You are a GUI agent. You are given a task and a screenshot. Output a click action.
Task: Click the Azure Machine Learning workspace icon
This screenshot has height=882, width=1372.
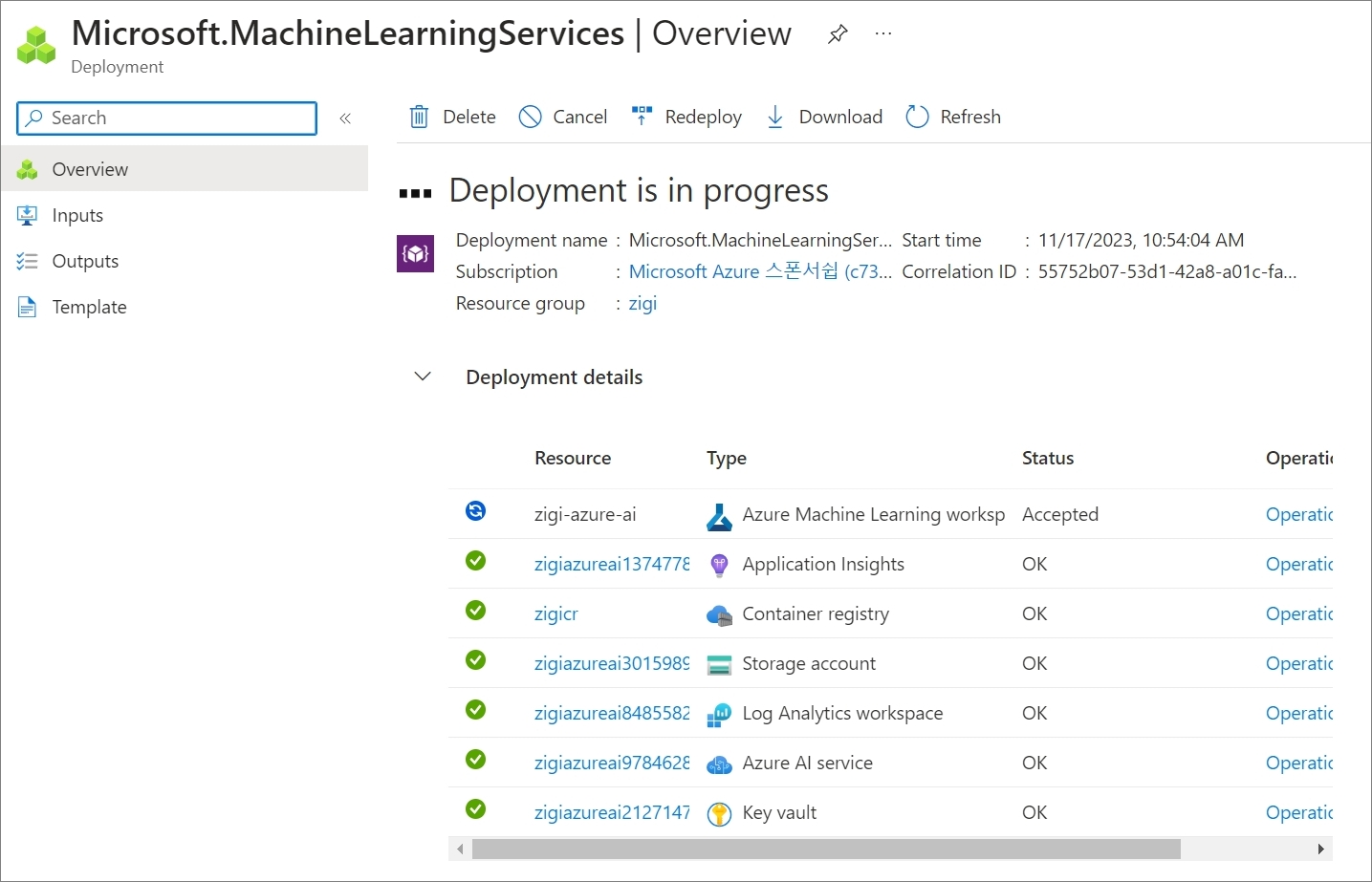(x=719, y=517)
